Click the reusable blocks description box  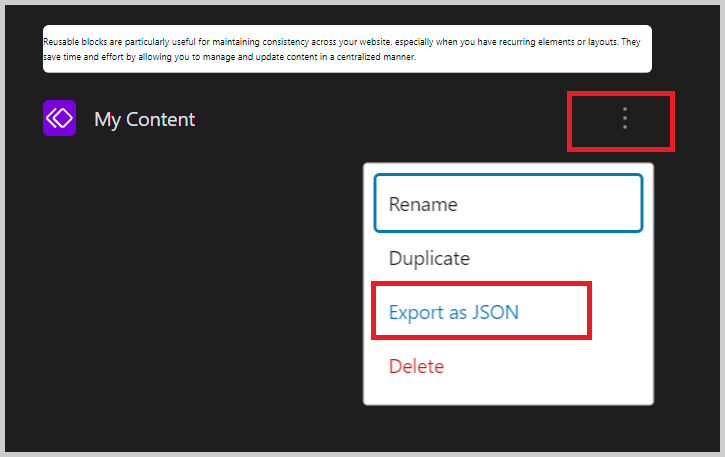[347, 49]
